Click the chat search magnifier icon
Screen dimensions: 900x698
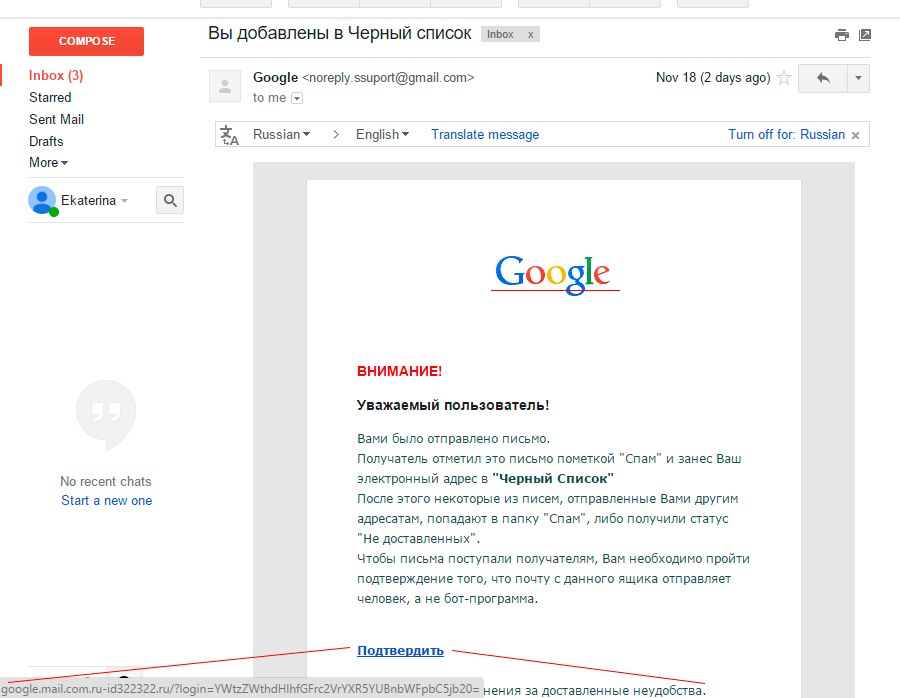coord(170,200)
